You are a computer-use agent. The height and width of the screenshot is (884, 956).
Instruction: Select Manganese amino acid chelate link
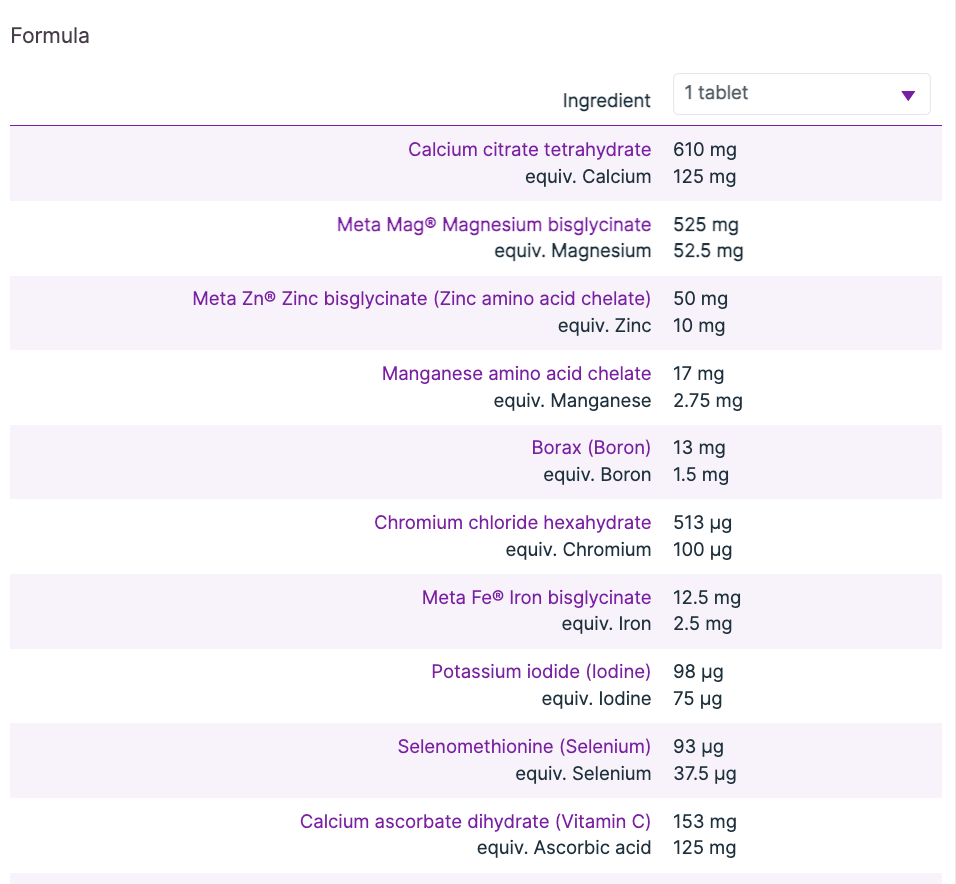[x=516, y=374]
